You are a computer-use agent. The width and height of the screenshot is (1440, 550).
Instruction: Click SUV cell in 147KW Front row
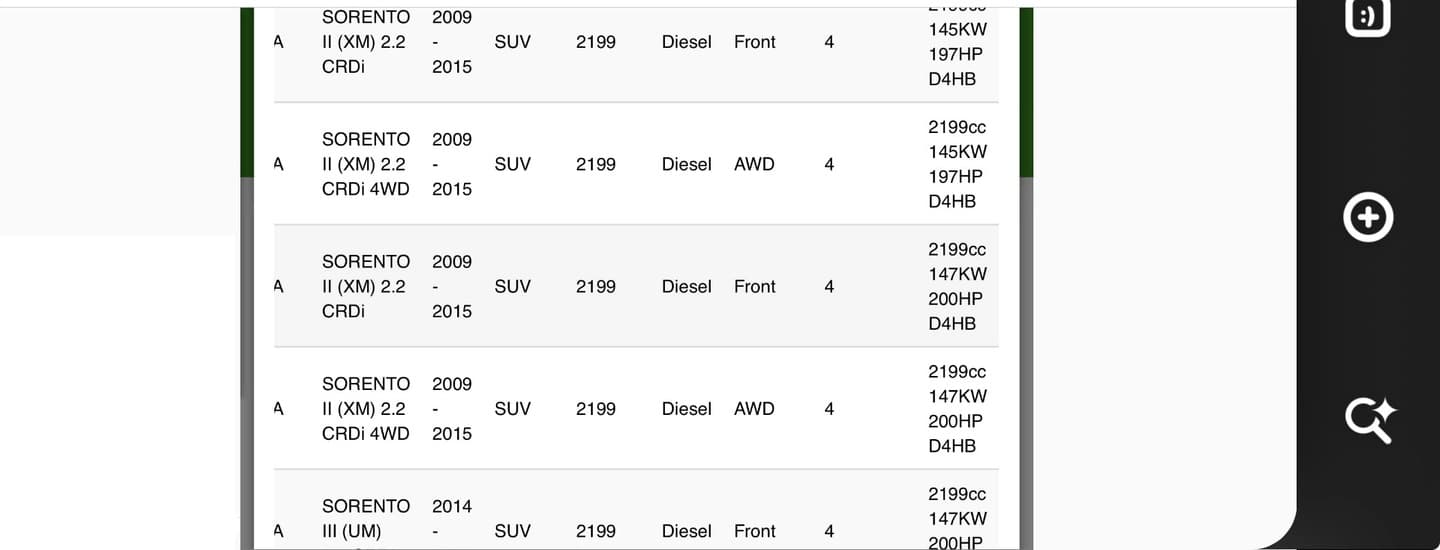pyautogui.click(x=513, y=286)
